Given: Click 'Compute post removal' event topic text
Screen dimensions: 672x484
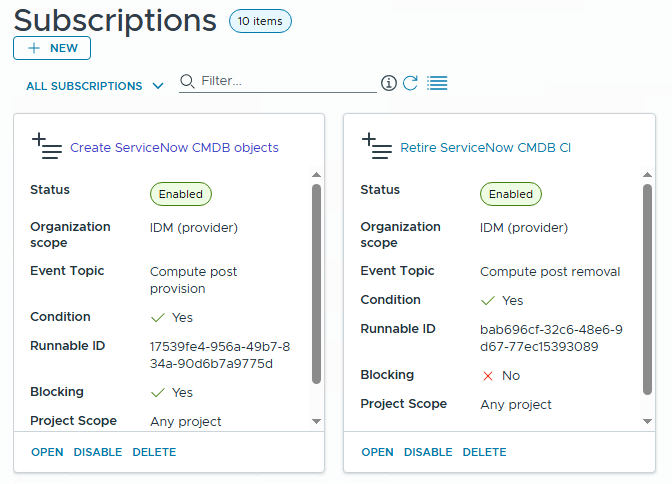Looking at the screenshot, I should tap(550, 271).
